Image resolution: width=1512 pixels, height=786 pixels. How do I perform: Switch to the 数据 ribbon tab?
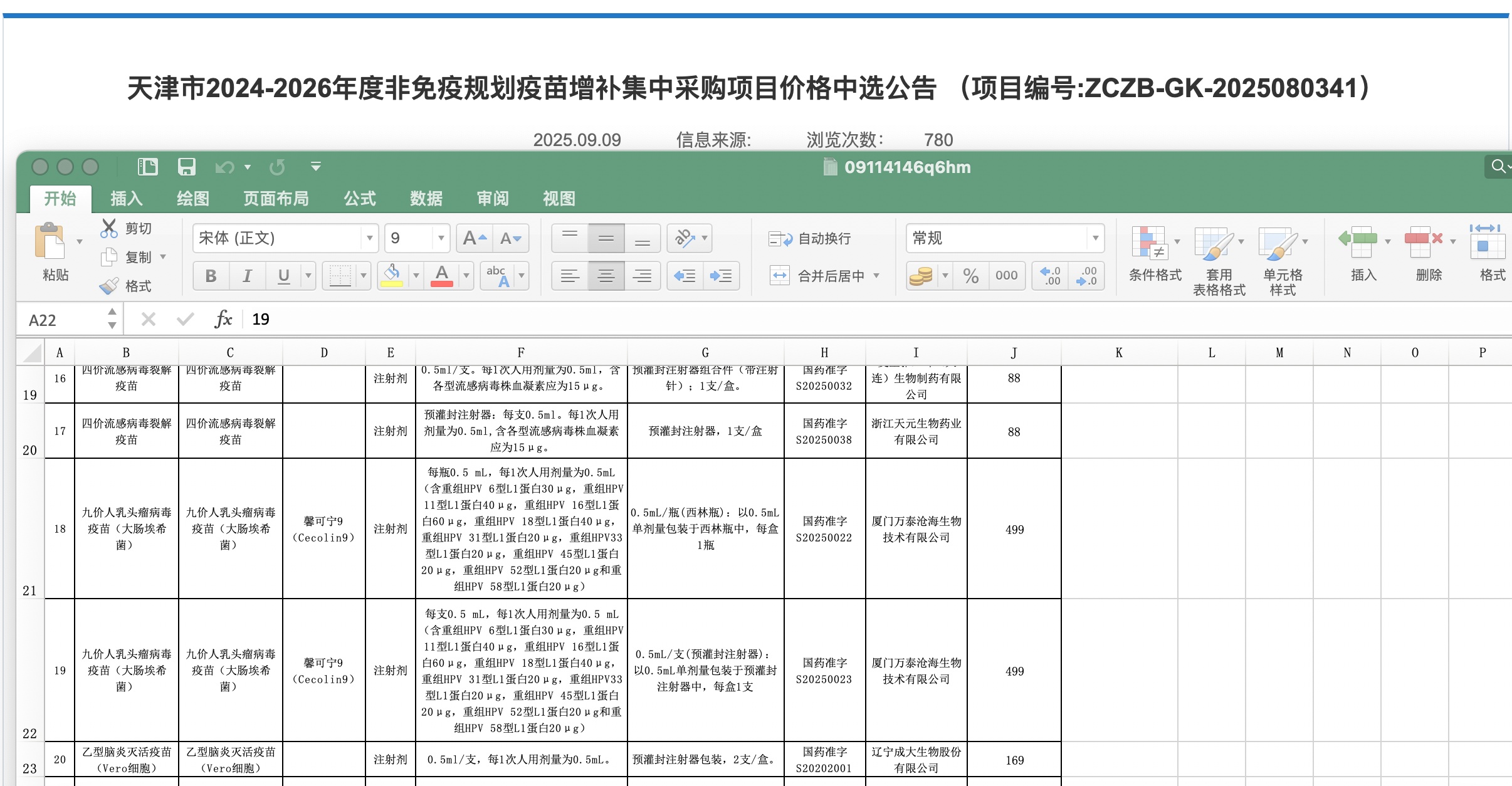pyautogui.click(x=426, y=199)
